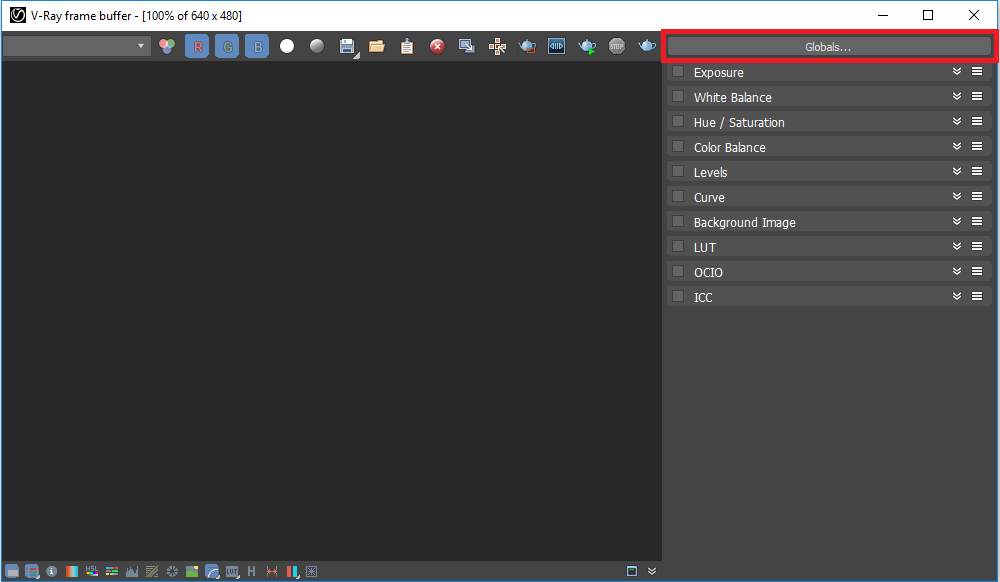Viewport: 1000px width, 582px height.
Task: Toggle the red channel view
Action: 197,47
